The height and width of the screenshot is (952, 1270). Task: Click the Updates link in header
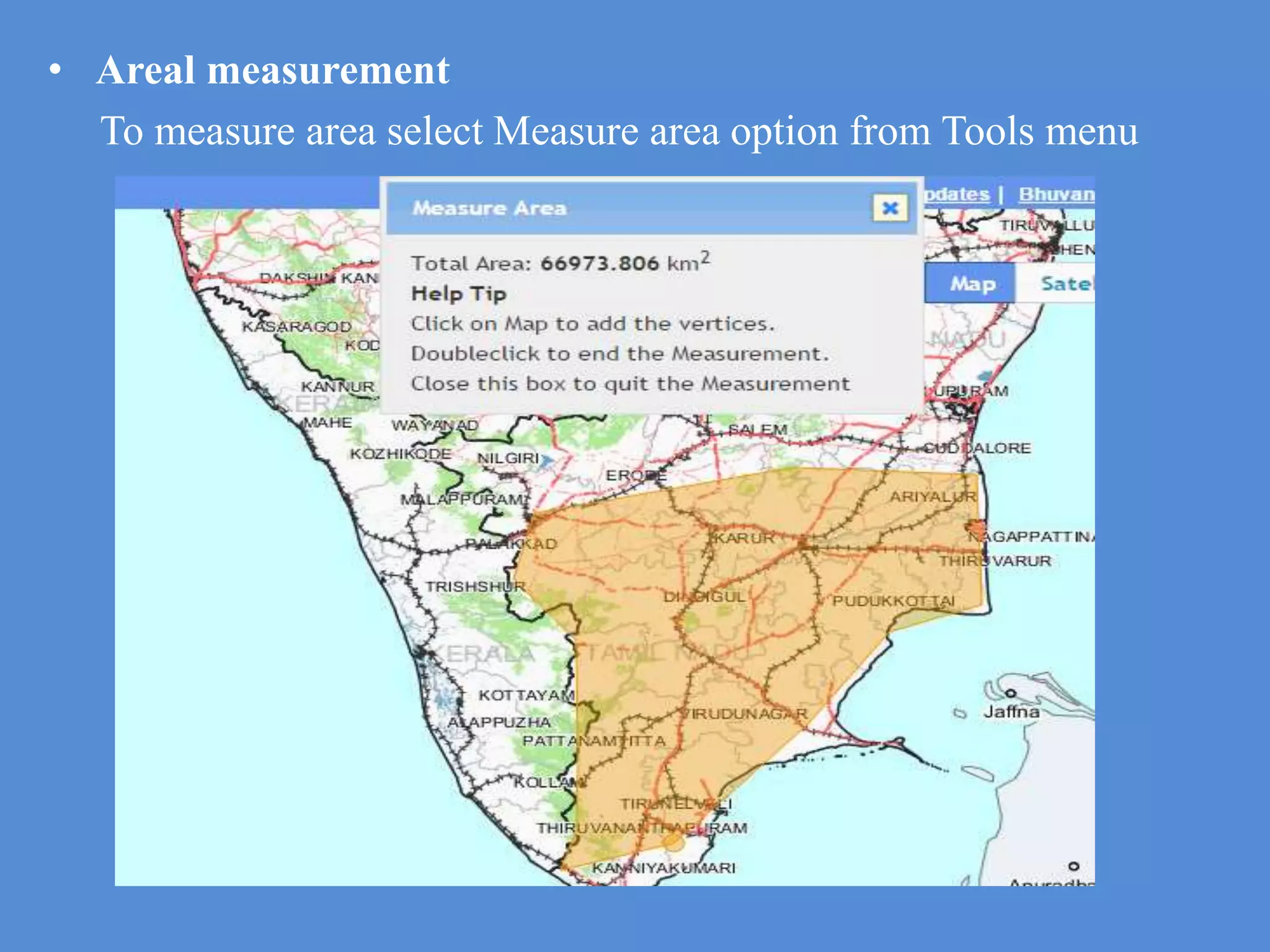tap(957, 195)
